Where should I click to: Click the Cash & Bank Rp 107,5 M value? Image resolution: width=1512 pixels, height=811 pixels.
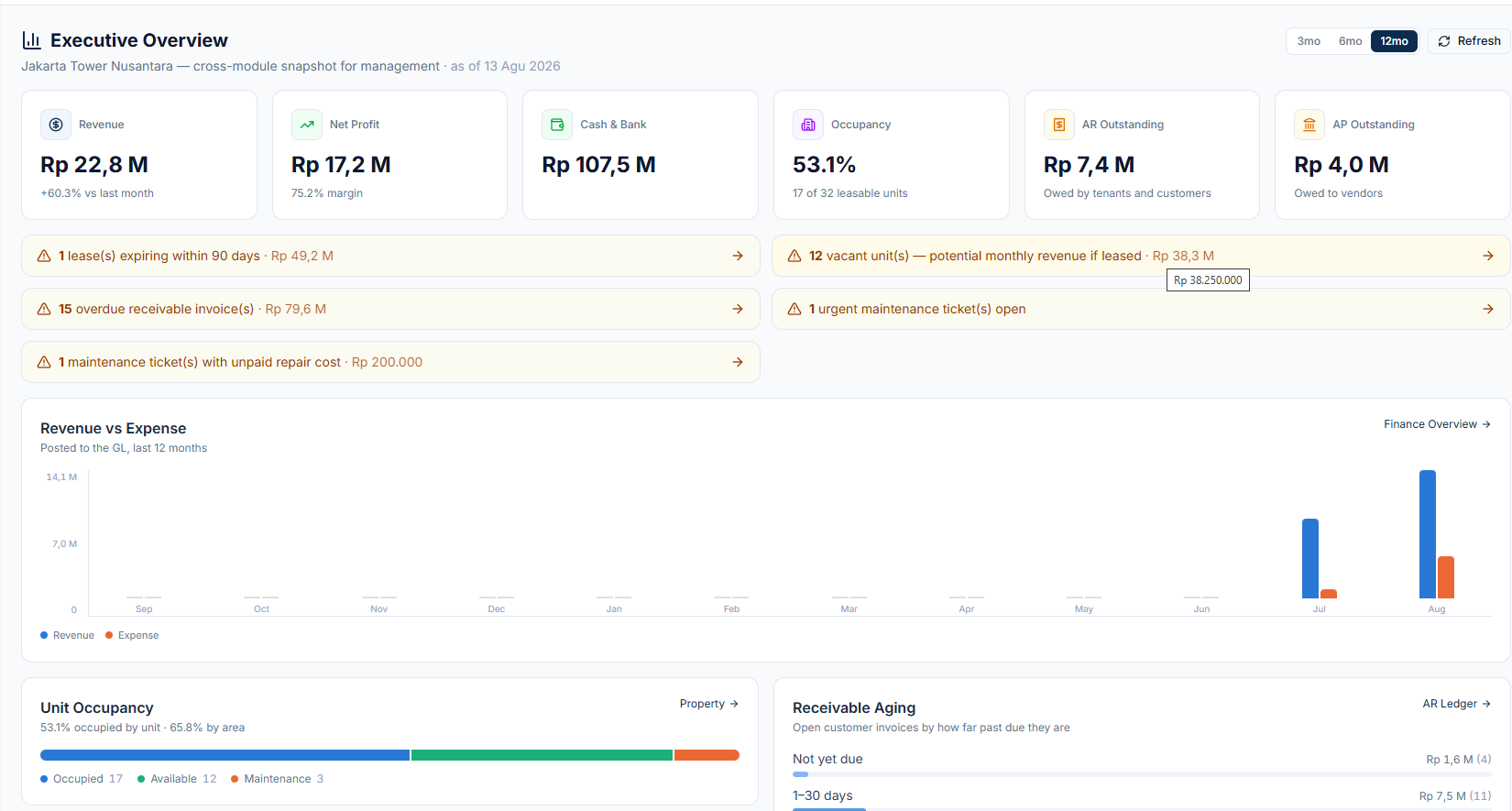(x=598, y=165)
